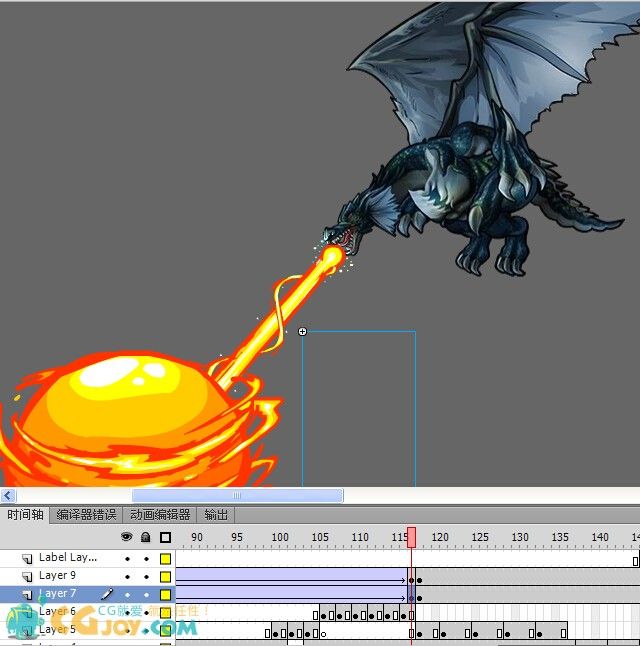Viewport: 640px width, 646px height.
Task: Click the Layer 9 page icon
Action: pyautogui.click(x=27, y=577)
